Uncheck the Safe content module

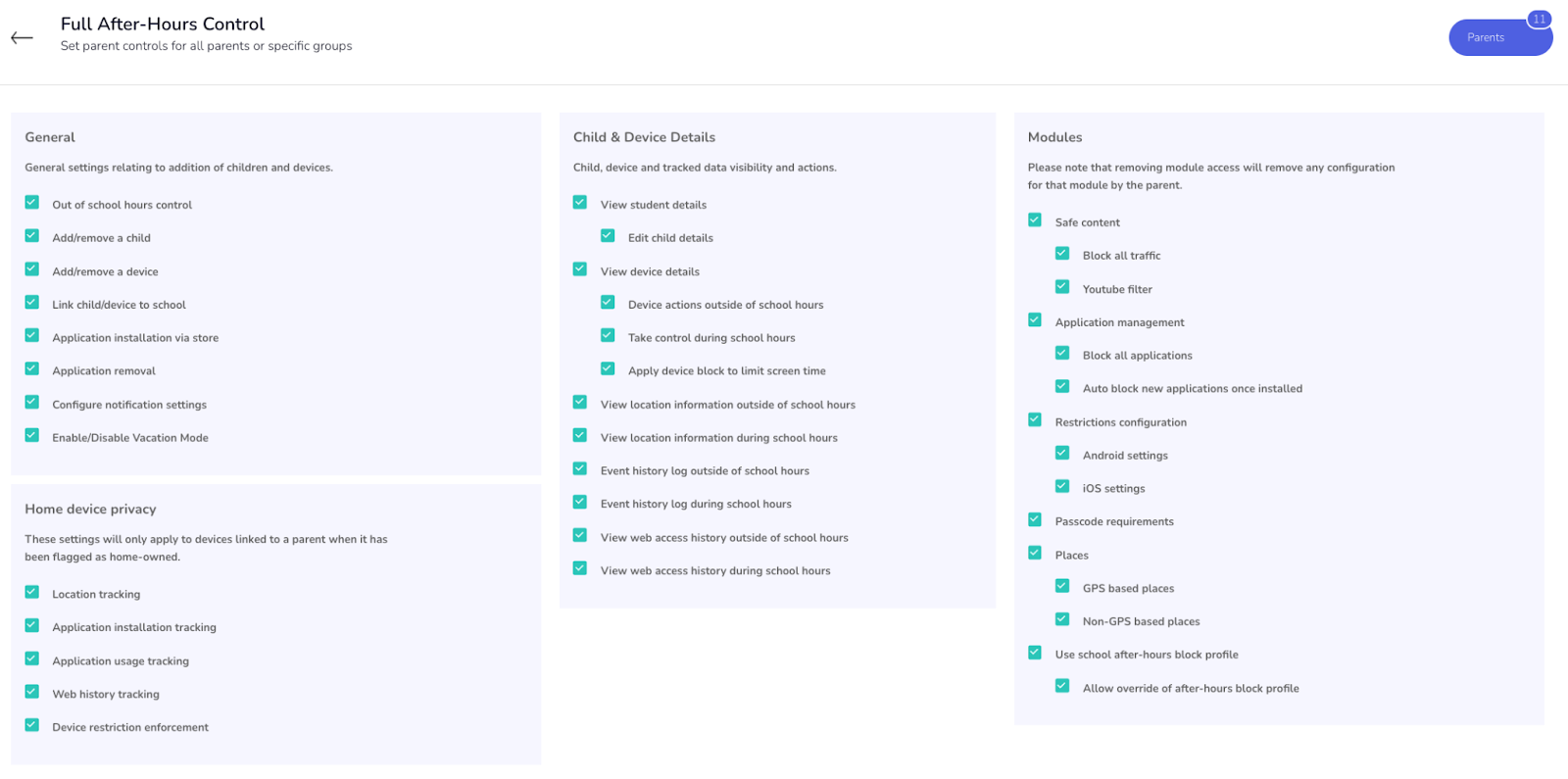point(1035,220)
